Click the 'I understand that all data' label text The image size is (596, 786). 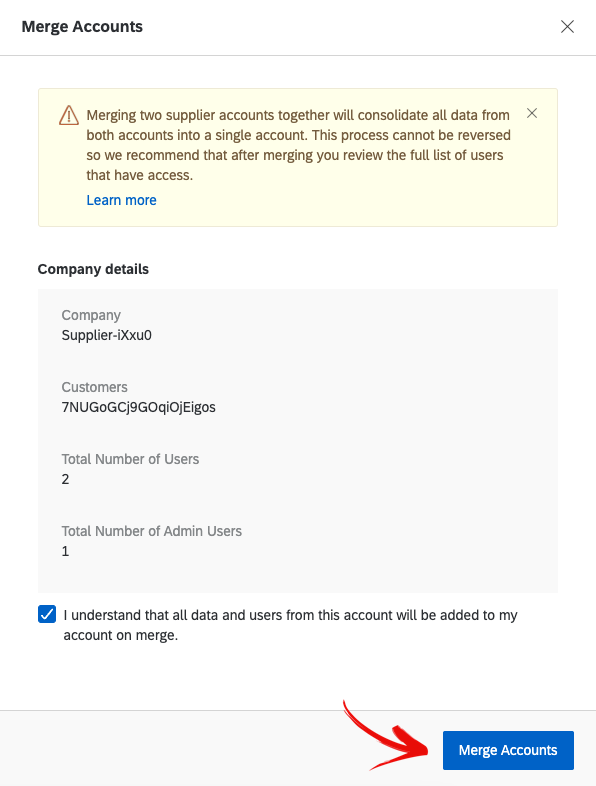click(x=291, y=625)
